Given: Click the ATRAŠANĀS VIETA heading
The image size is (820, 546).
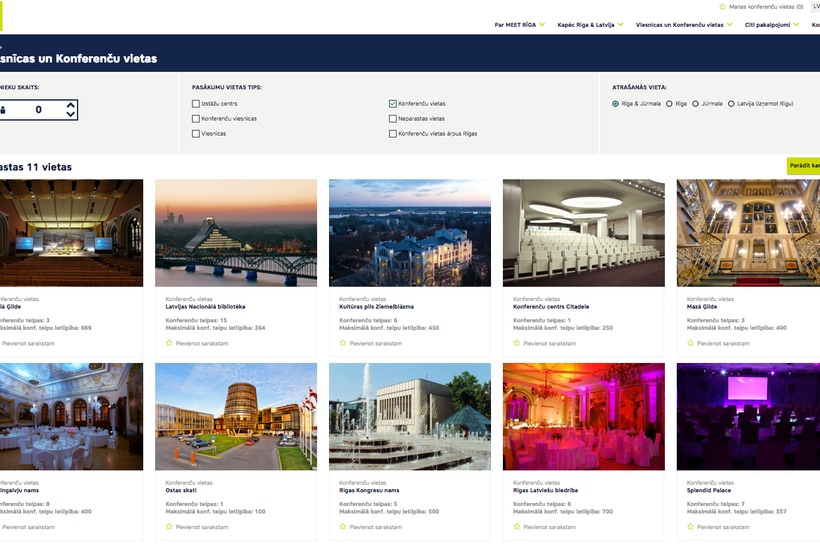Looking at the screenshot, I should 640,87.
